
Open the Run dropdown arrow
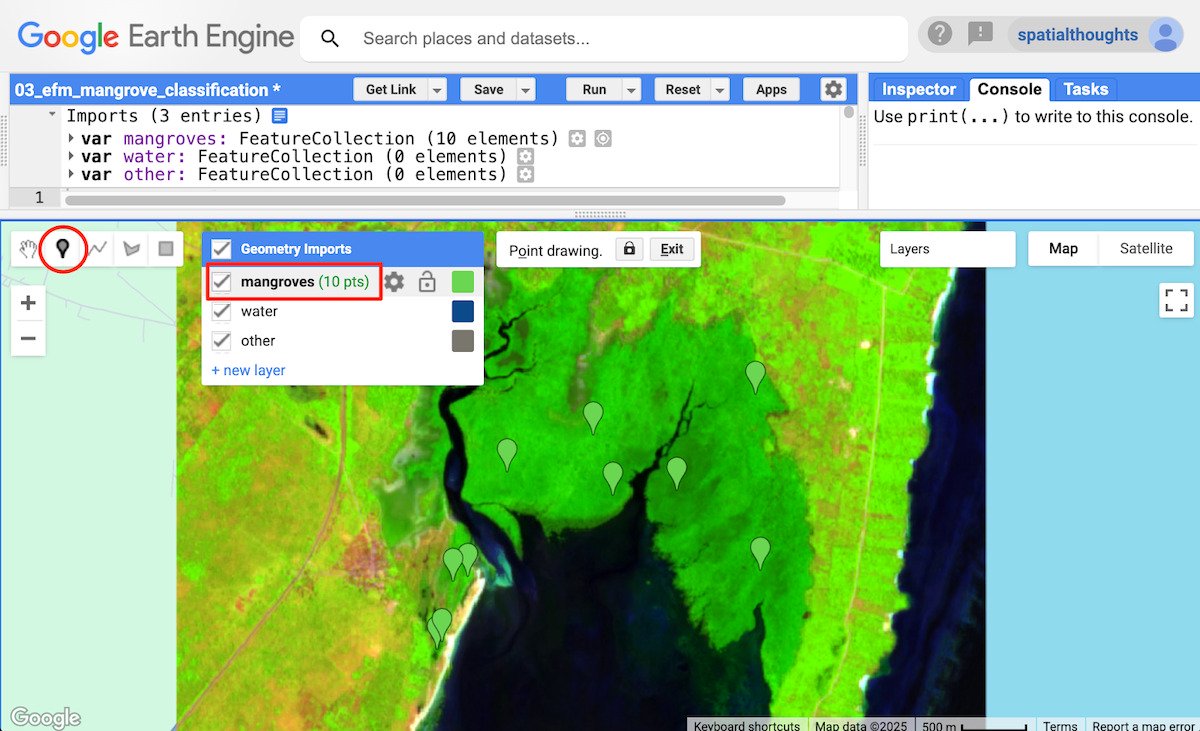pos(631,90)
